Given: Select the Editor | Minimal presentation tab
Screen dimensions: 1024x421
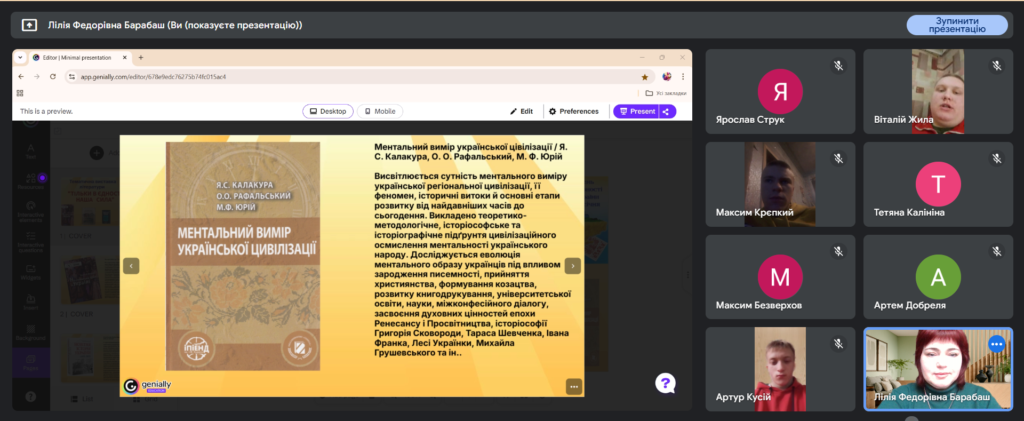Looking at the screenshot, I should click(x=80, y=57).
